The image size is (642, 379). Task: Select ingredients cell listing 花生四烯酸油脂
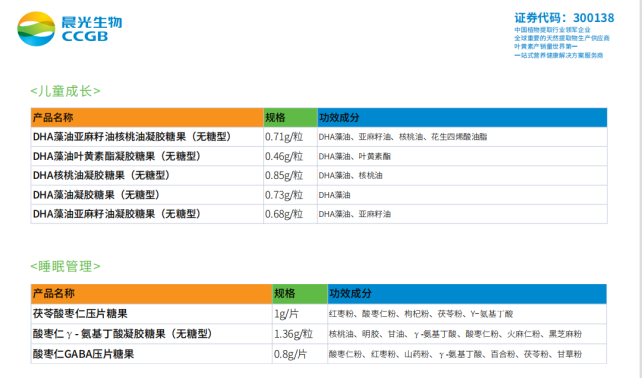click(x=462, y=137)
